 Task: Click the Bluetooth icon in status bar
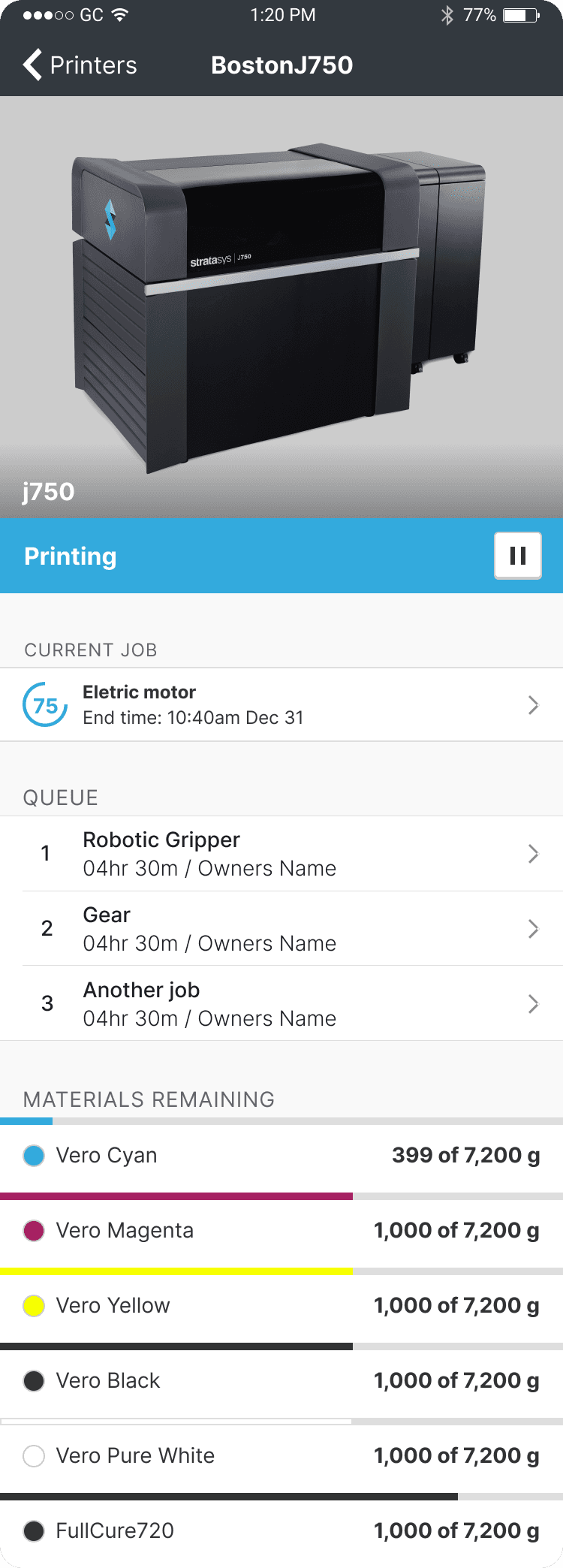pos(447,15)
